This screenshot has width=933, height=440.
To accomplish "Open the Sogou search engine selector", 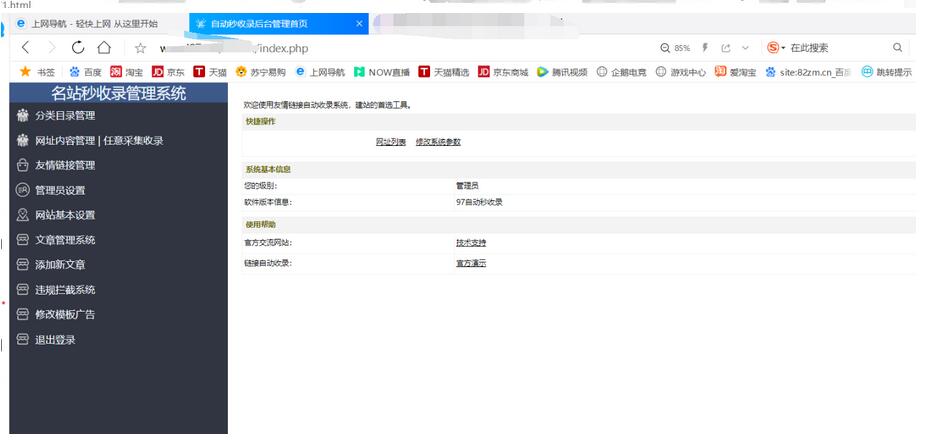I will 776,48.
